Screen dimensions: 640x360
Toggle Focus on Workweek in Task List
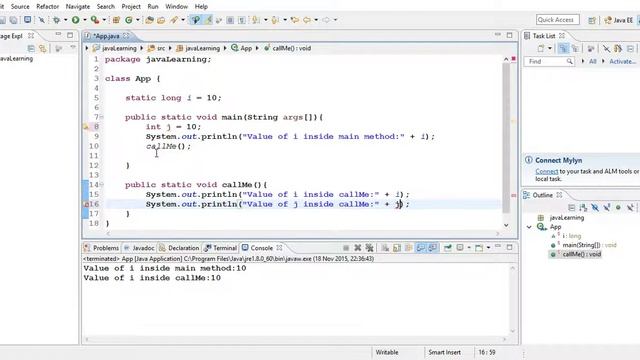point(590,49)
